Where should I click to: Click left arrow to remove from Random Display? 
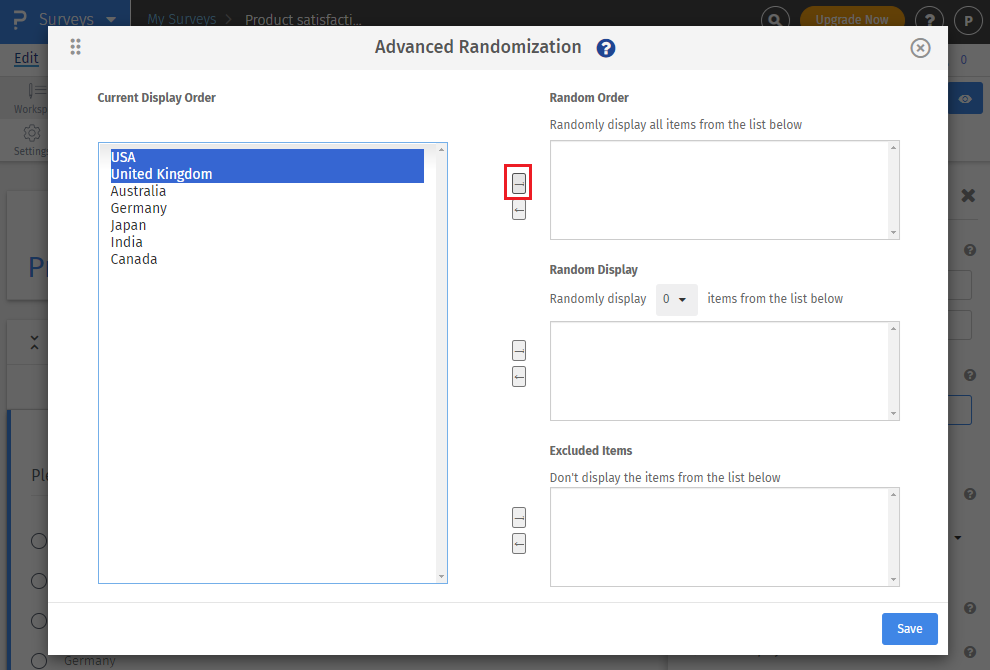518,376
